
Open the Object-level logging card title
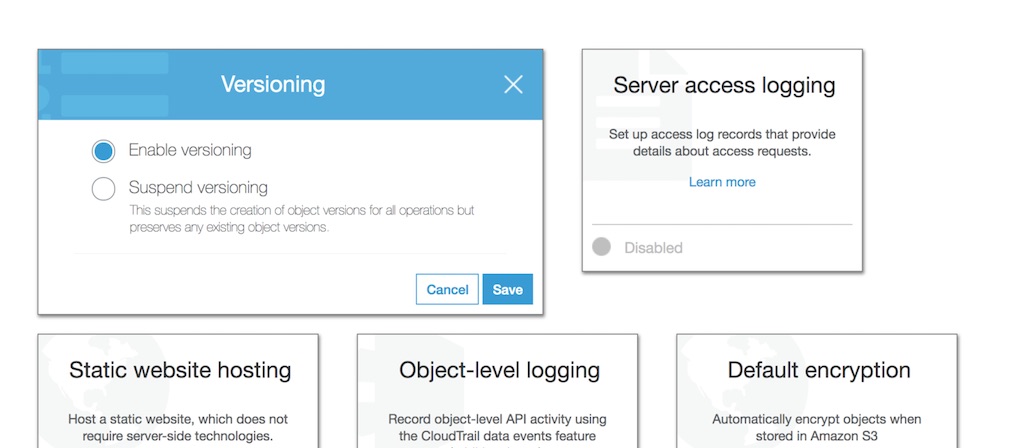[x=499, y=370]
